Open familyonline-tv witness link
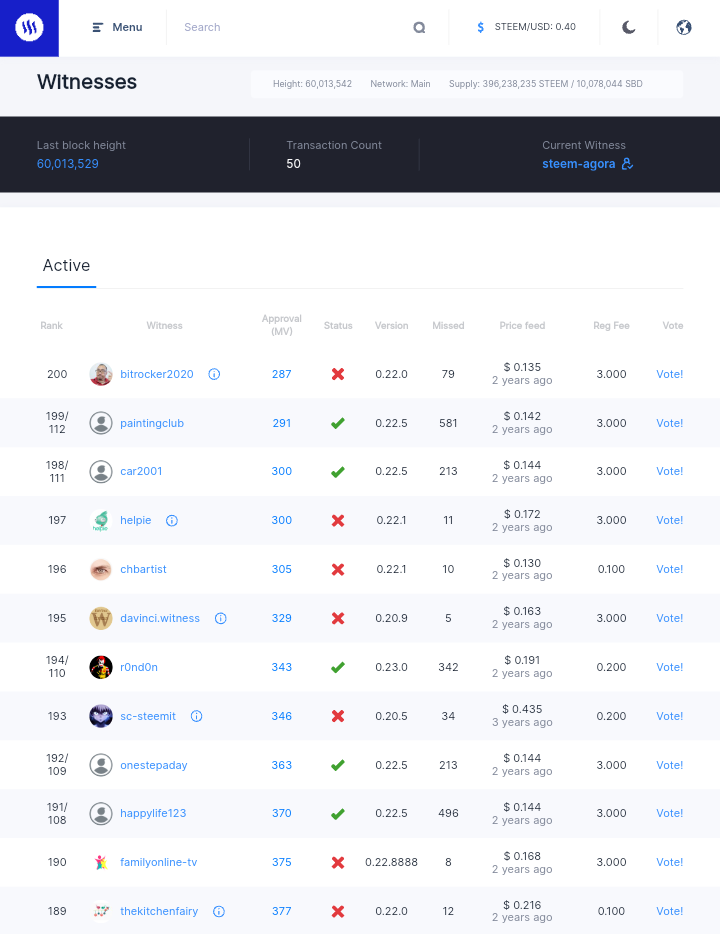This screenshot has height=934, width=720. click(x=158, y=862)
